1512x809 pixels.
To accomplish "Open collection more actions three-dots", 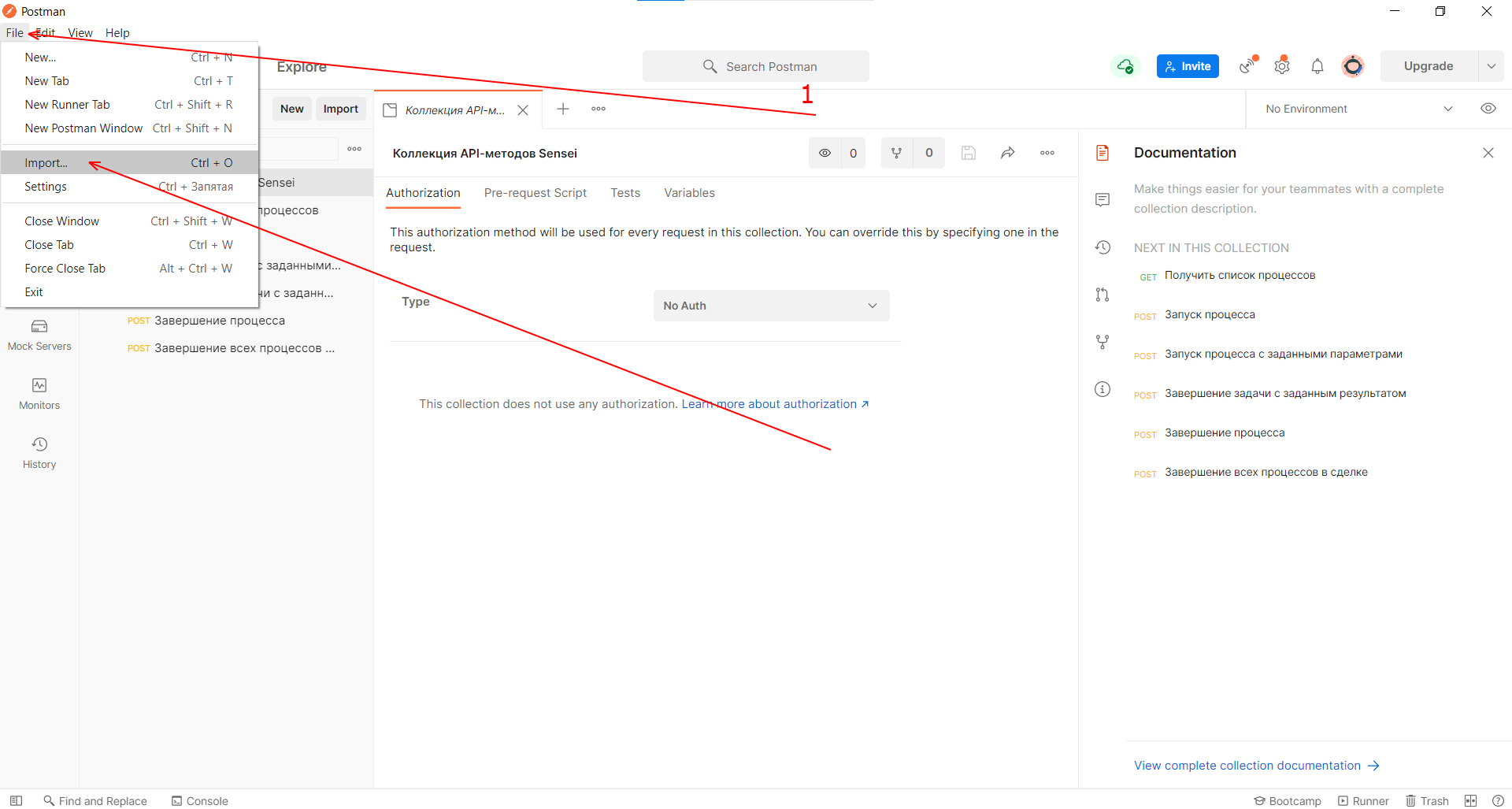I will [x=1047, y=153].
